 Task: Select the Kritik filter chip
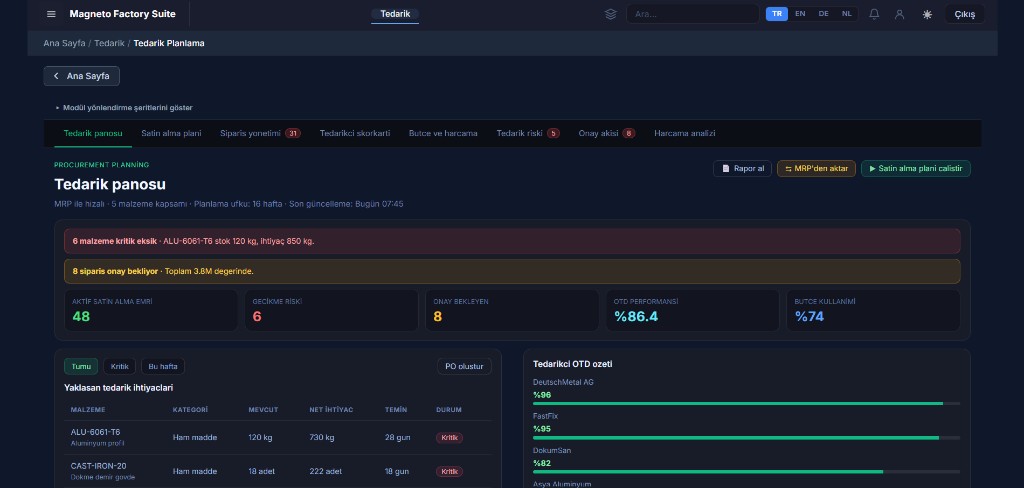[119, 366]
